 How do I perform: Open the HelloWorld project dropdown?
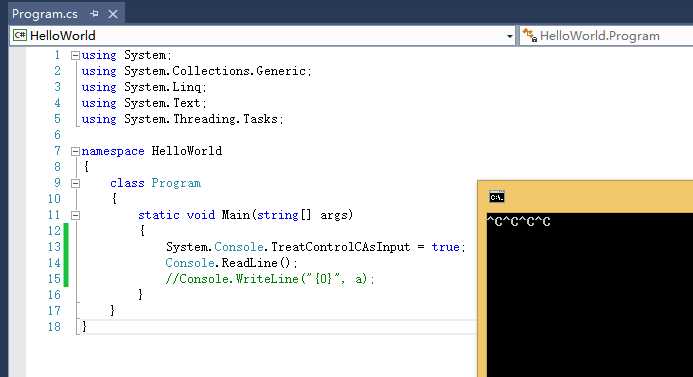click(x=510, y=36)
